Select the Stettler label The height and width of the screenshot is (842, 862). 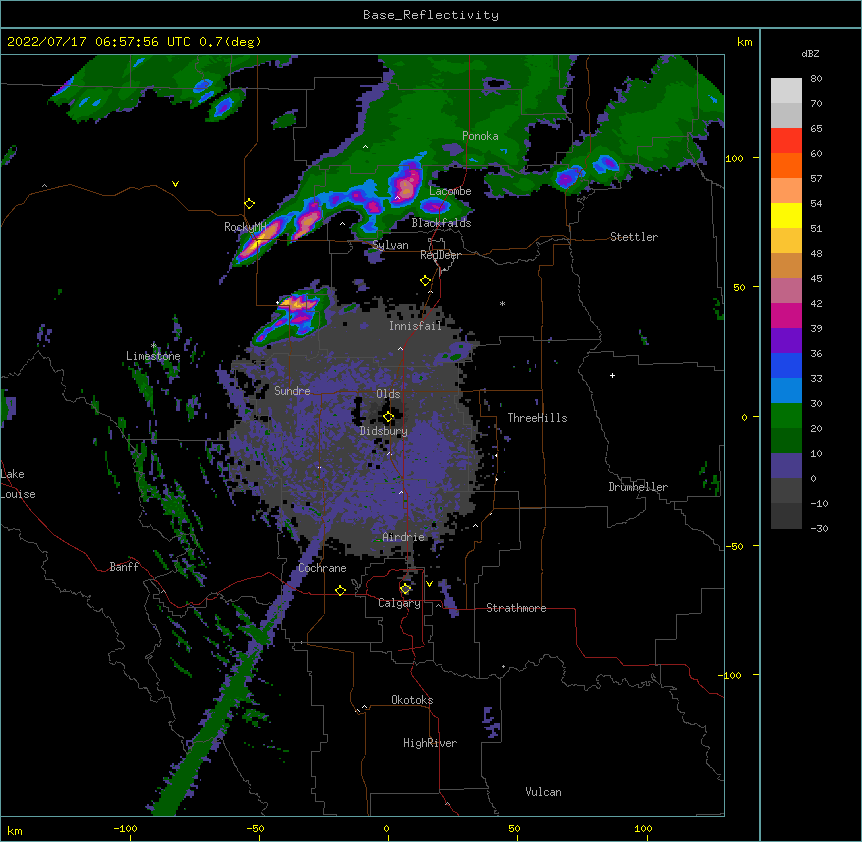(634, 237)
